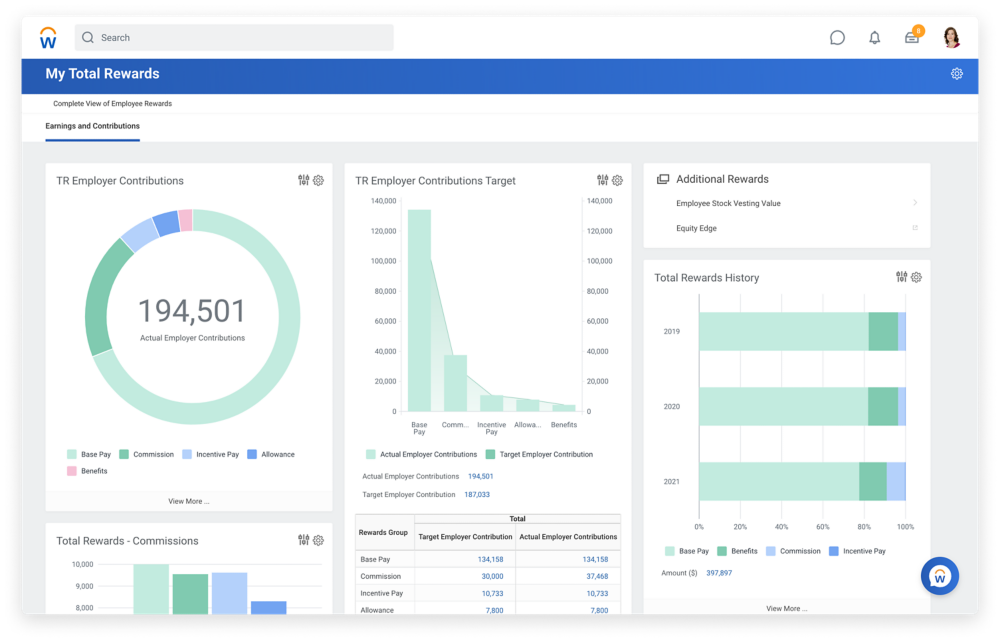Open the filter icon on TR Employer Contributions

[x=304, y=181]
